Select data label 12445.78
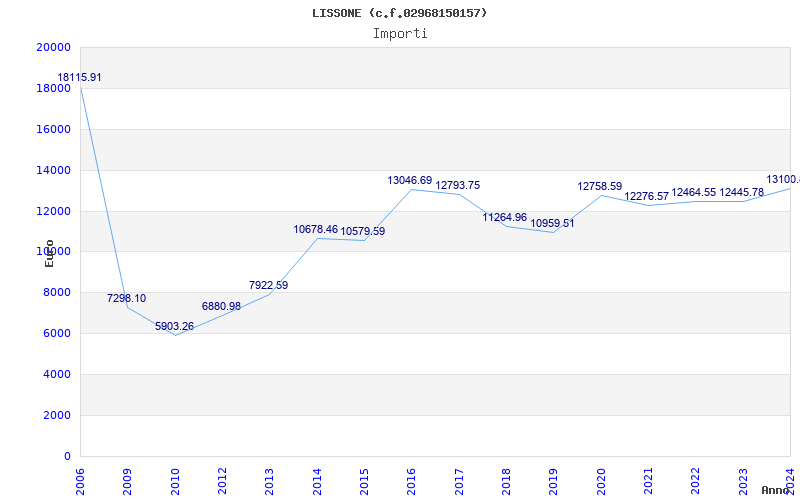This screenshot has width=800, height=500. (741, 193)
